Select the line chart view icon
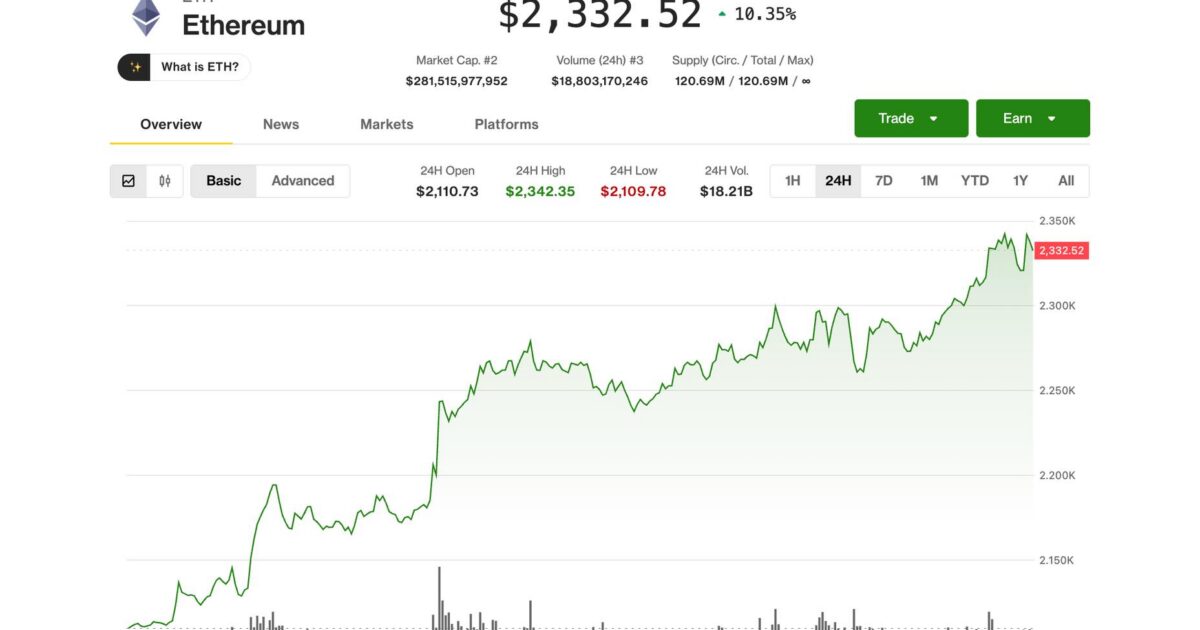Screen dimensions: 1200x630 click(127, 181)
